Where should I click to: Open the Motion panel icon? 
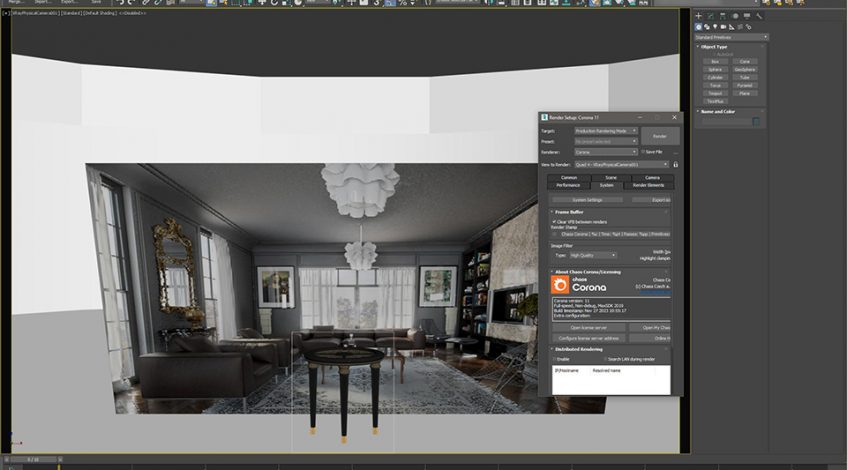pyautogui.click(x=735, y=16)
